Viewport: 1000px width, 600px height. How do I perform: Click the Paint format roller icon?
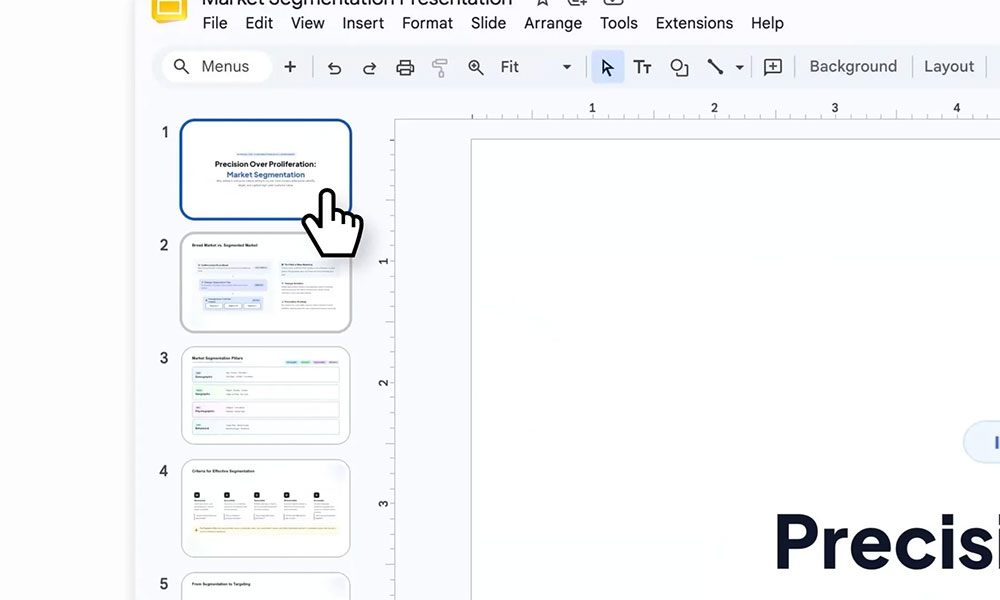click(x=440, y=67)
